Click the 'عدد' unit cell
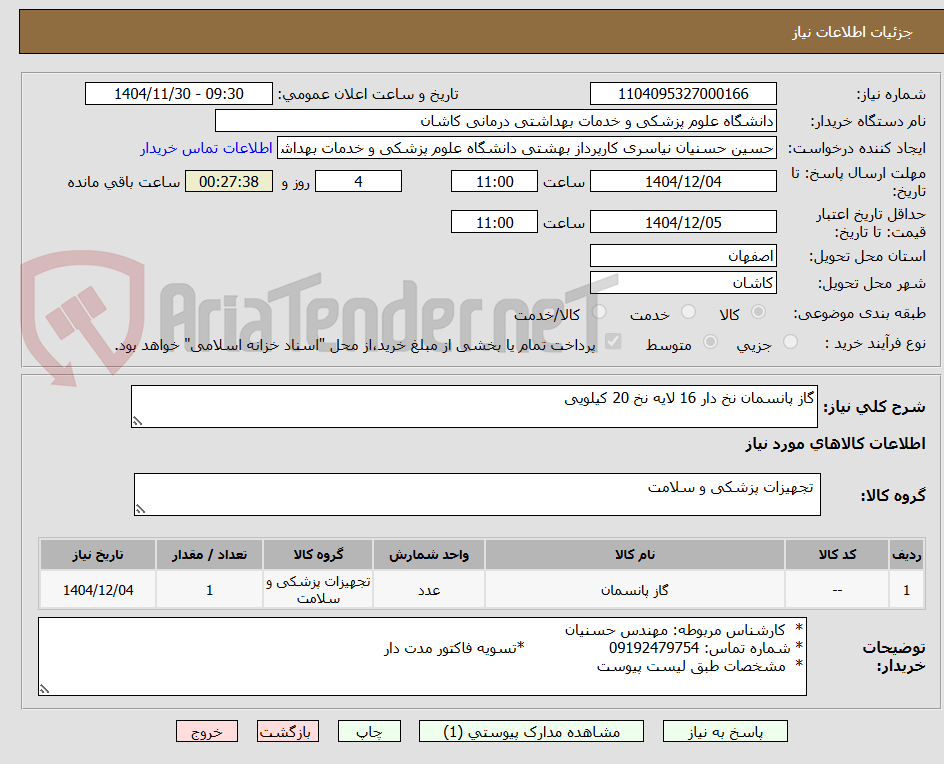Image resolution: width=944 pixels, height=764 pixels. pos(429,590)
